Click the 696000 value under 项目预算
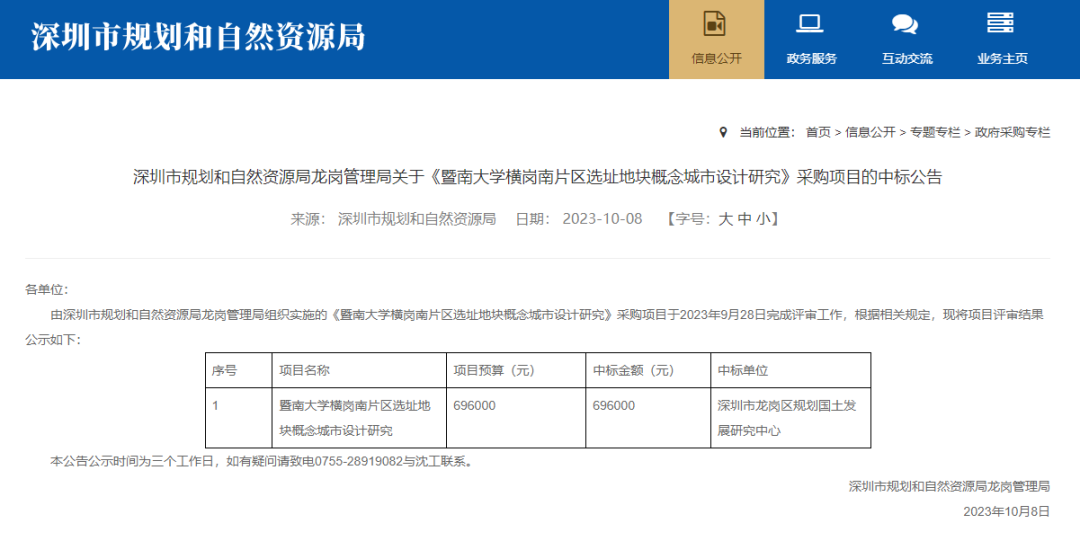 coord(475,406)
